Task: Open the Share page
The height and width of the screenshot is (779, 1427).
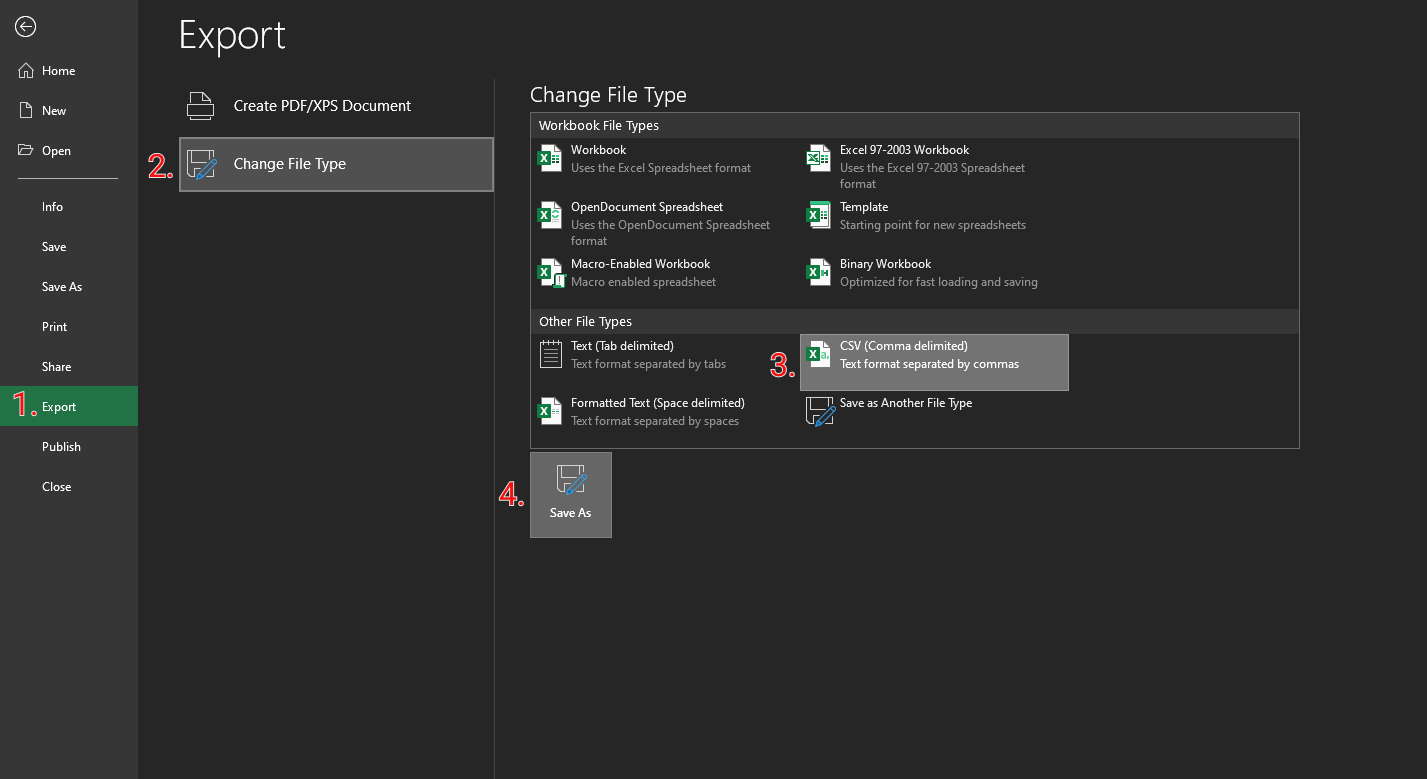Action: pos(69,367)
